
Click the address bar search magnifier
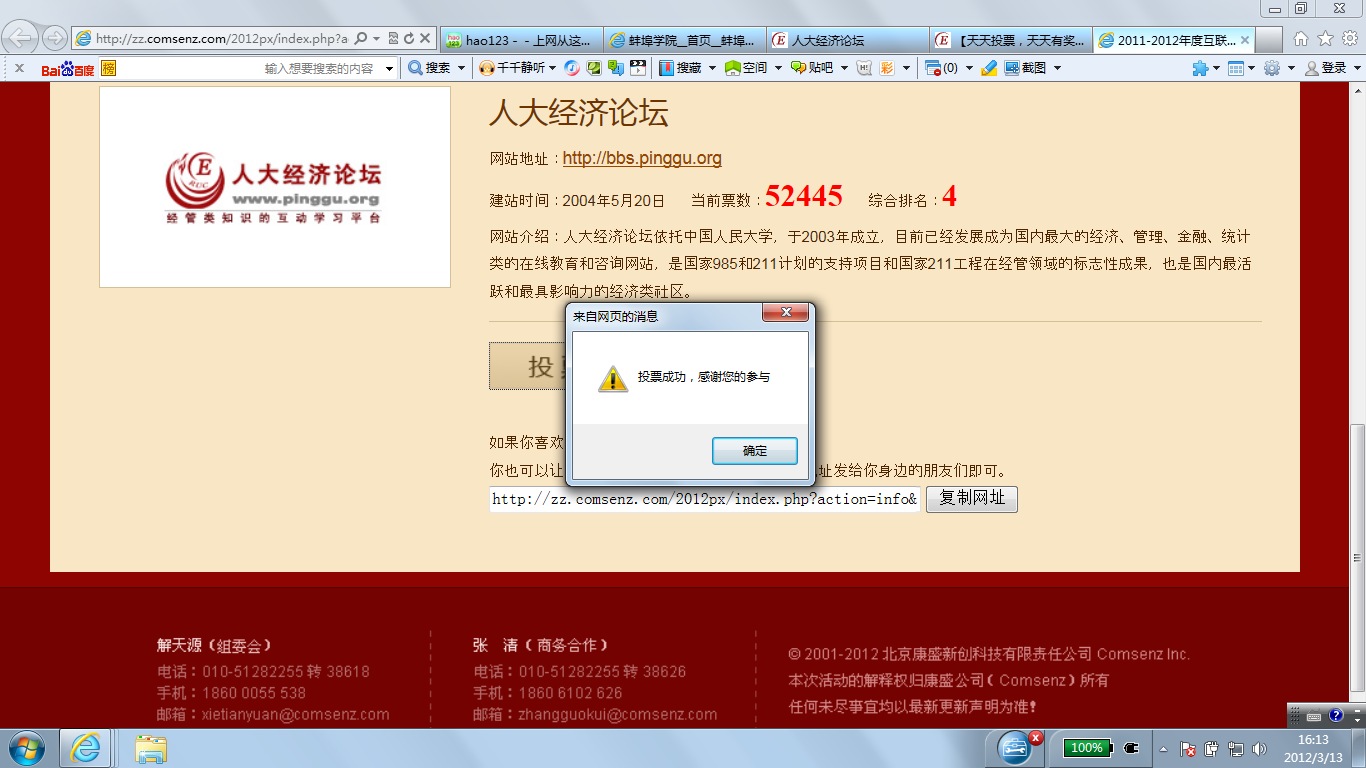360,39
